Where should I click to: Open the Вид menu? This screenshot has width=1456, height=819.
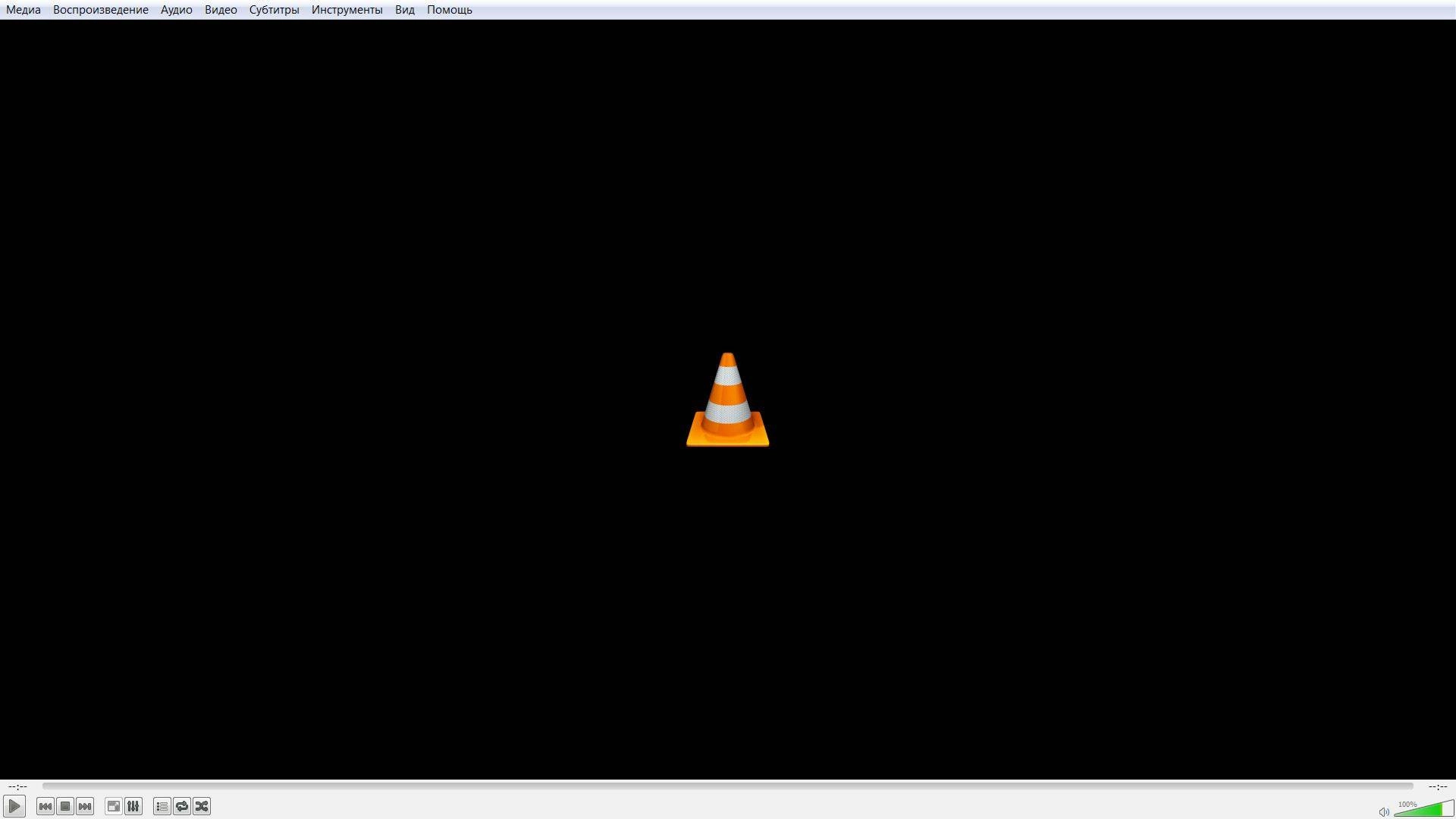[405, 10]
